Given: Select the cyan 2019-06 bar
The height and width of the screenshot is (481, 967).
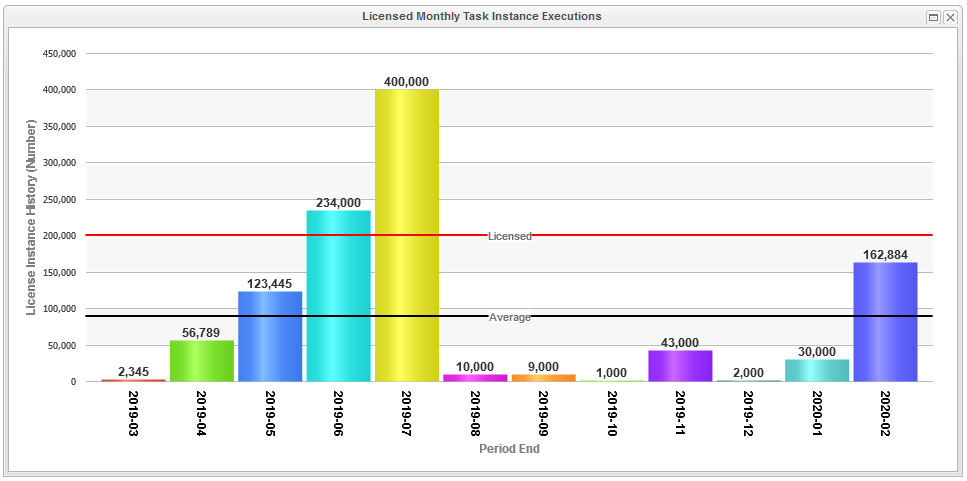Looking at the screenshot, I should (338, 296).
